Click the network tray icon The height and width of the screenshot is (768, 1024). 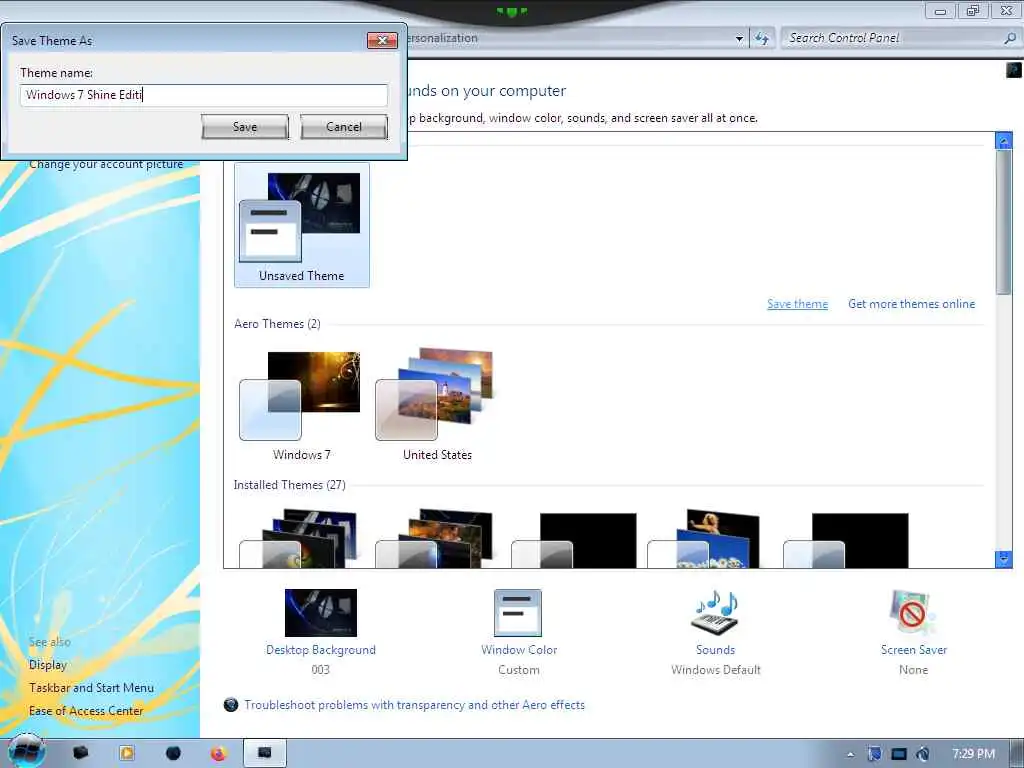pos(899,754)
